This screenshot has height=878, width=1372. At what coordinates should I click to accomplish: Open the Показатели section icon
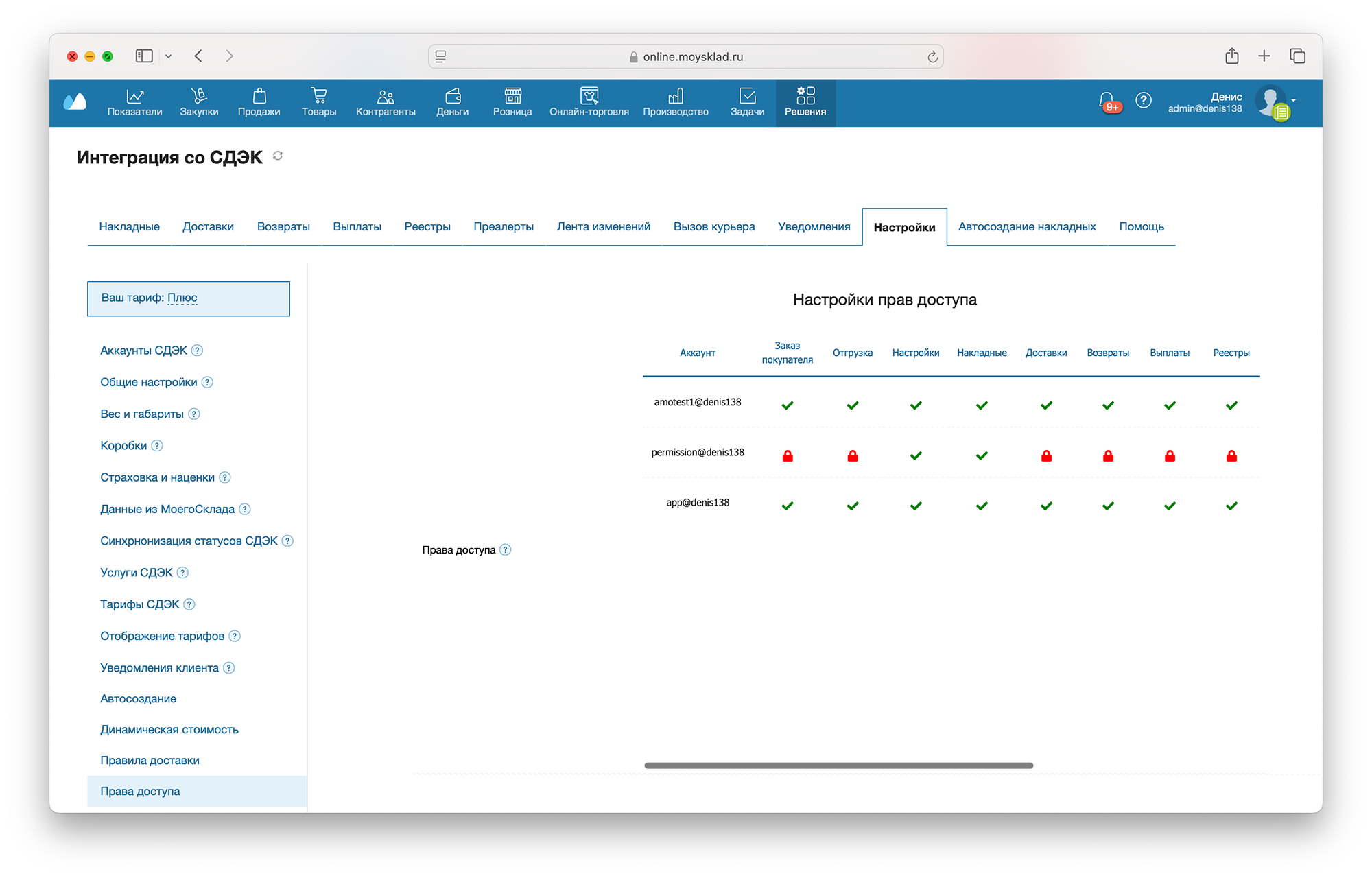click(x=134, y=96)
